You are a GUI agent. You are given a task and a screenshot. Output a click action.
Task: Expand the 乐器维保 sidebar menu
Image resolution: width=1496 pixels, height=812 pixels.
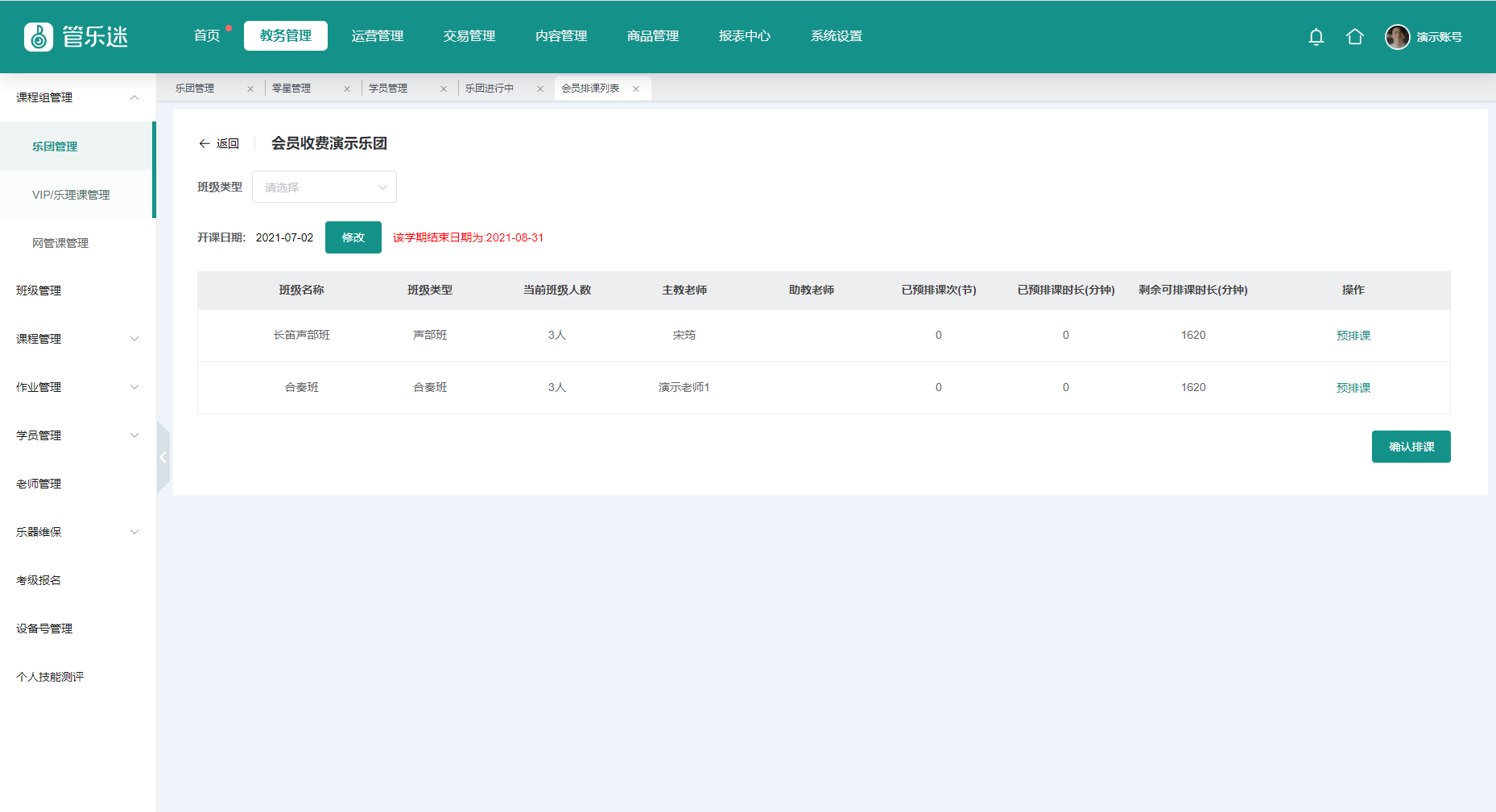(x=134, y=532)
